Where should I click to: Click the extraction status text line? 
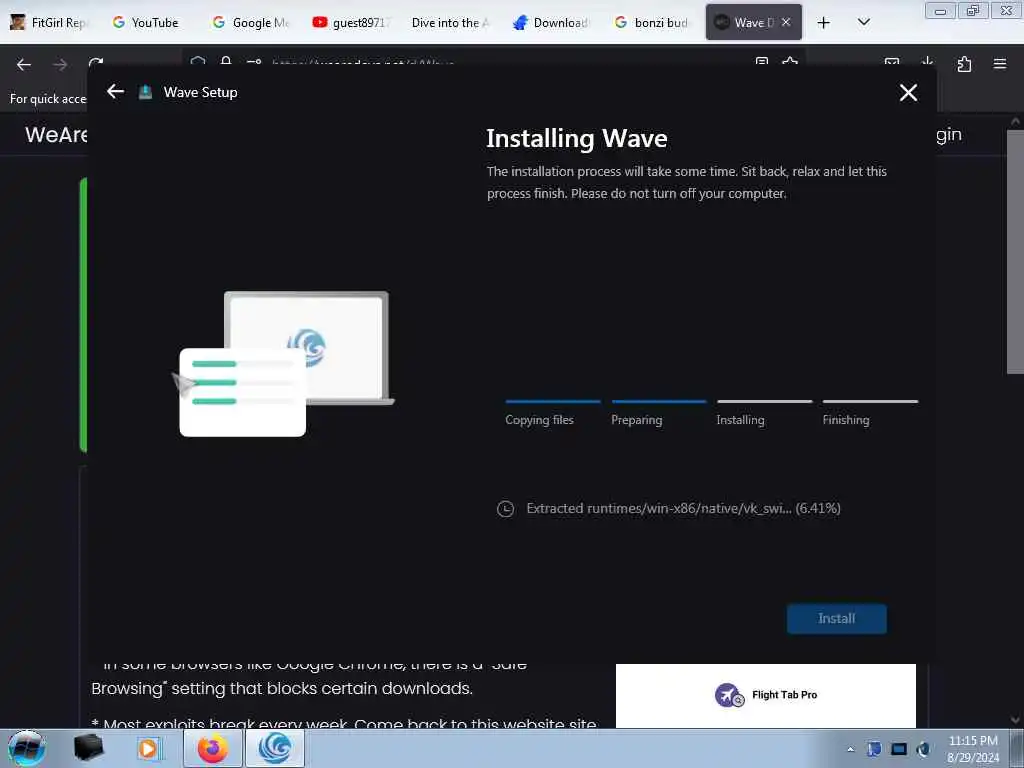point(683,509)
